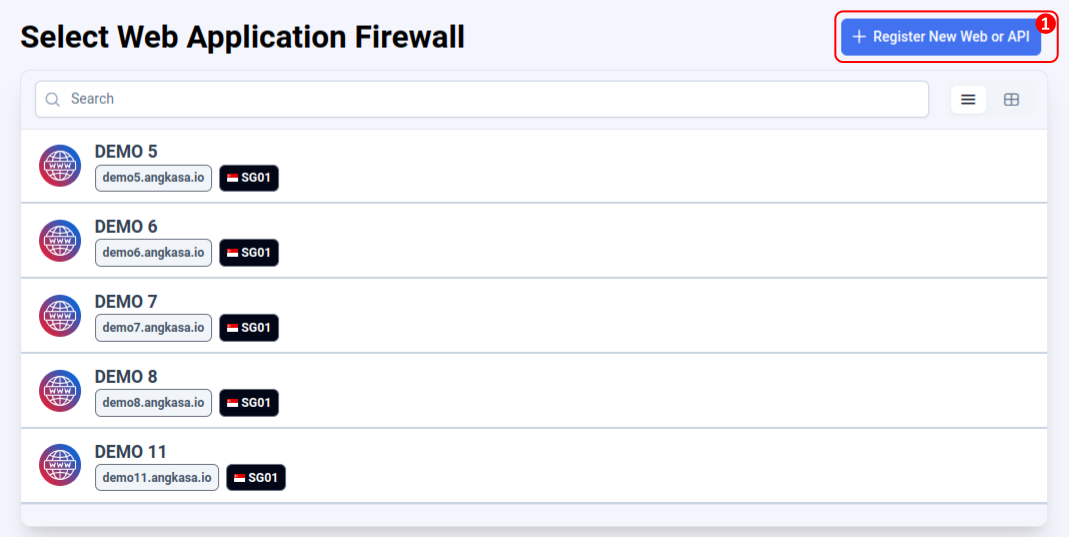
Task: Click the DEMO 8 globe icon
Action: pyautogui.click(x=60, y=390)
